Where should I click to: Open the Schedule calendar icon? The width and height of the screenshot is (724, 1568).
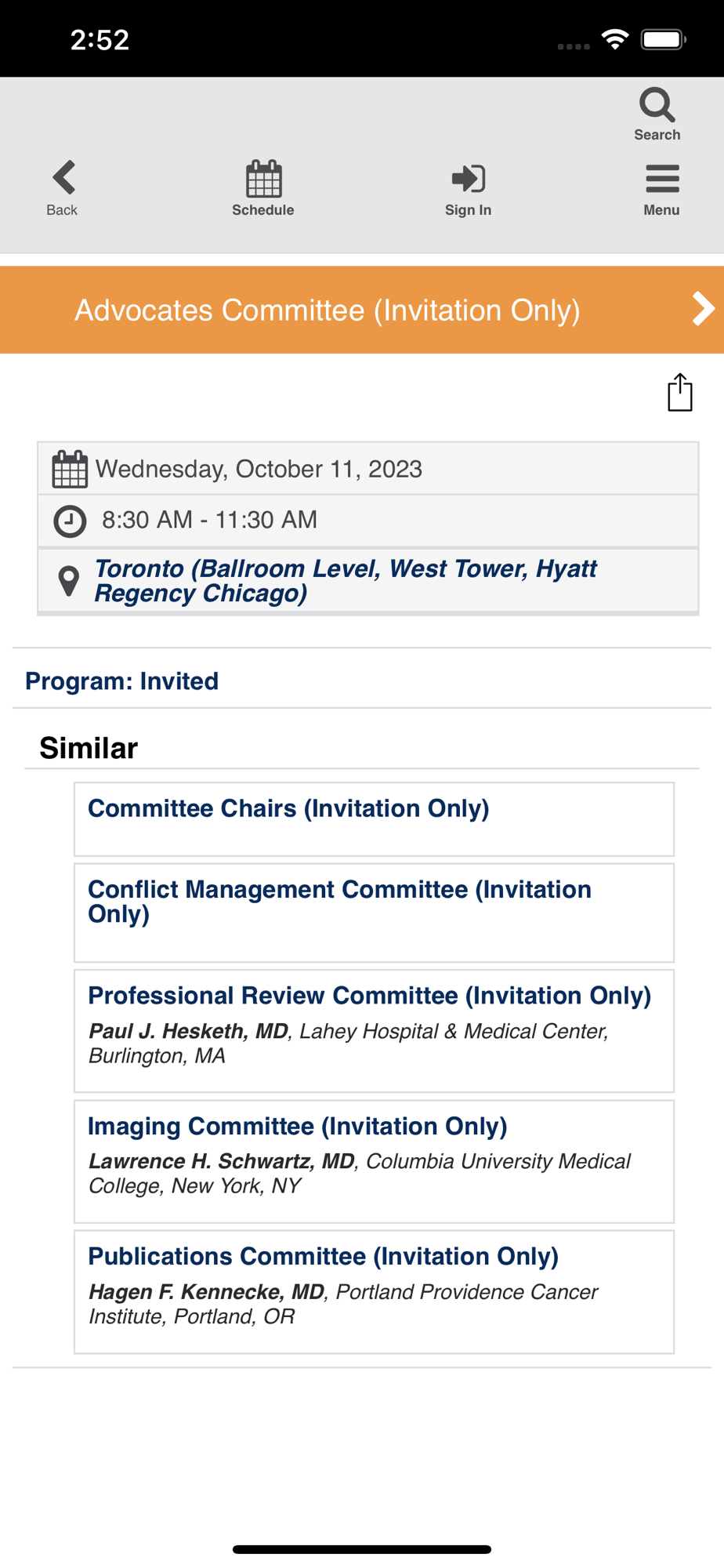coord(263,180)
